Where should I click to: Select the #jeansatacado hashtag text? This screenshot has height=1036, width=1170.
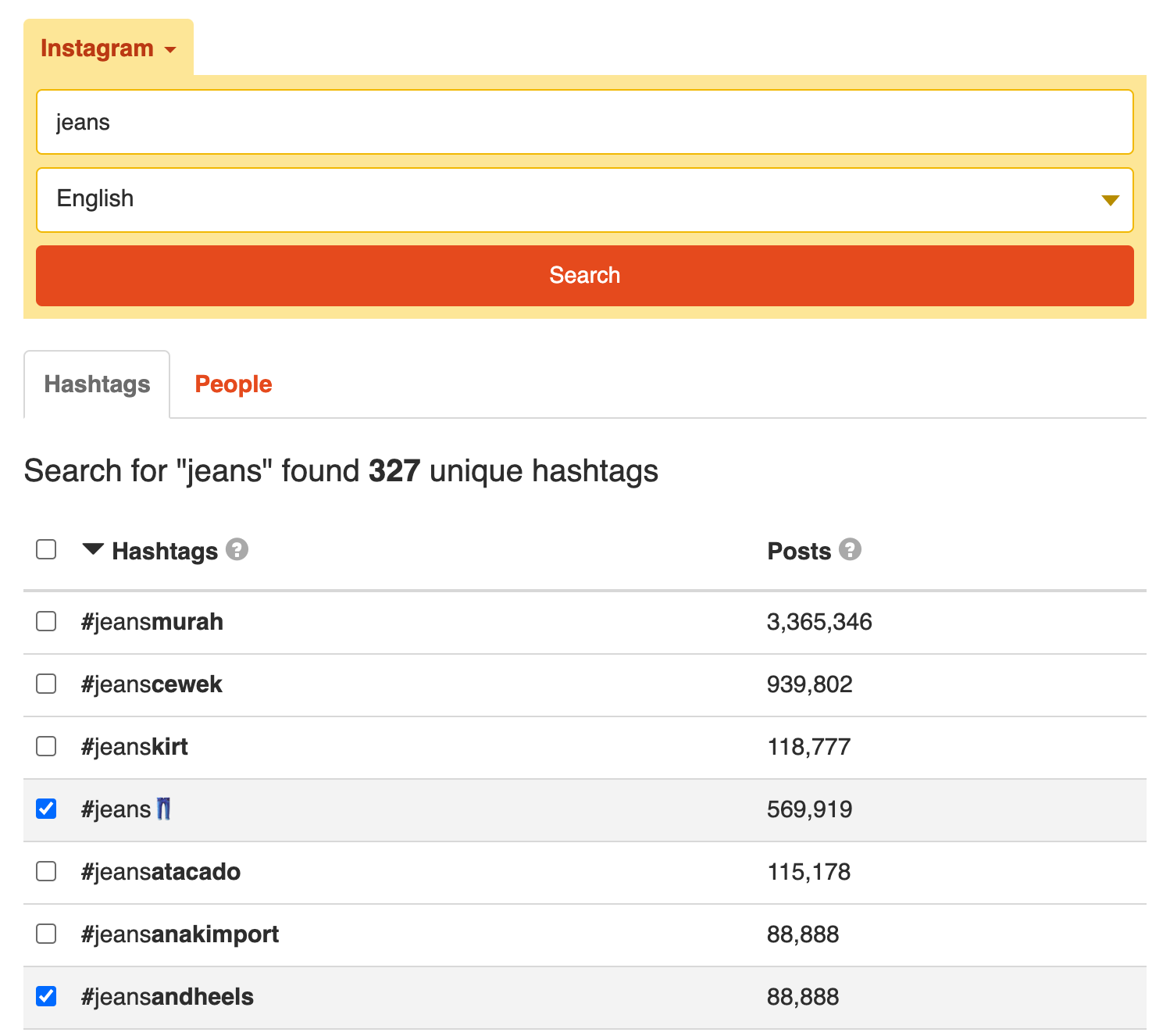point(161,872)
